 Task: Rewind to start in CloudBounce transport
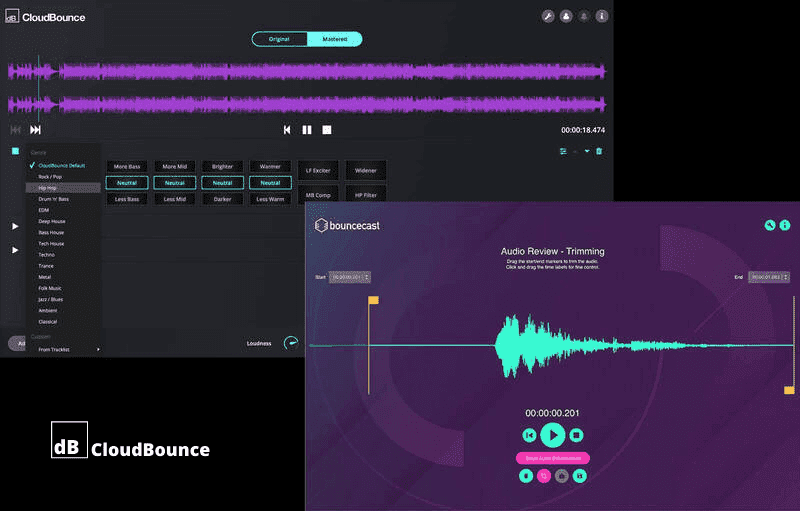pos(287,130)
